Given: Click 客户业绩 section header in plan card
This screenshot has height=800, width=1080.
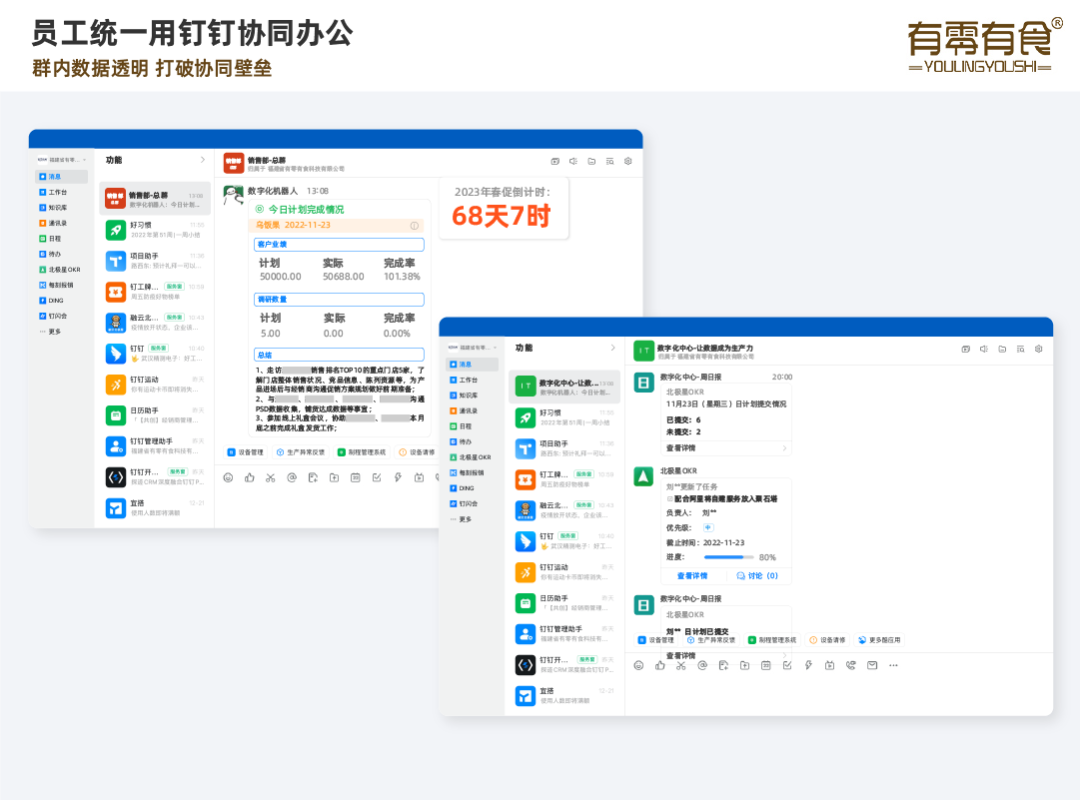Looking at the screenshot, I should tap(339, 245).
